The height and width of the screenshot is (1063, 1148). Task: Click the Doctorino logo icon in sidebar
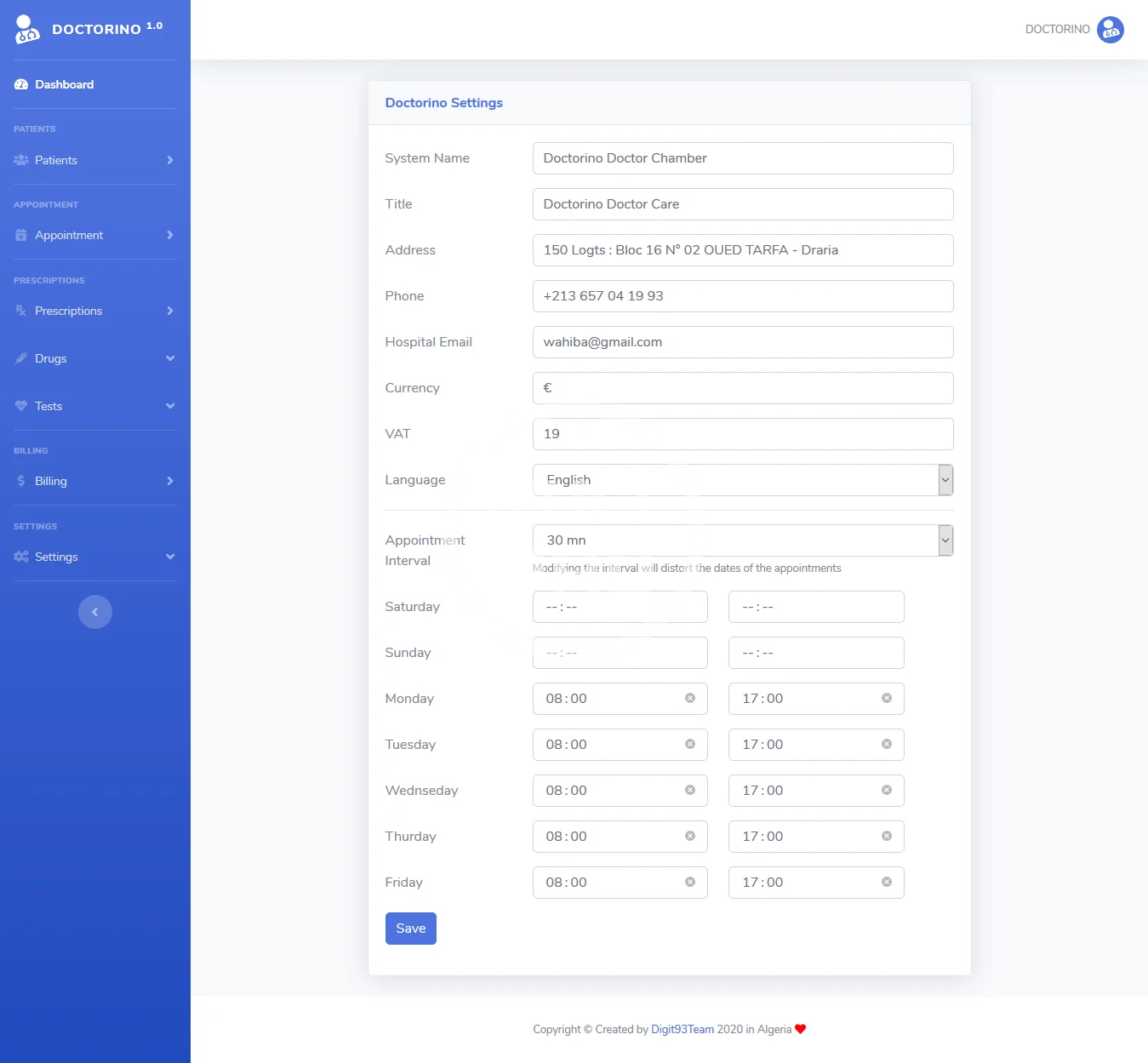(x=27, y=29)
